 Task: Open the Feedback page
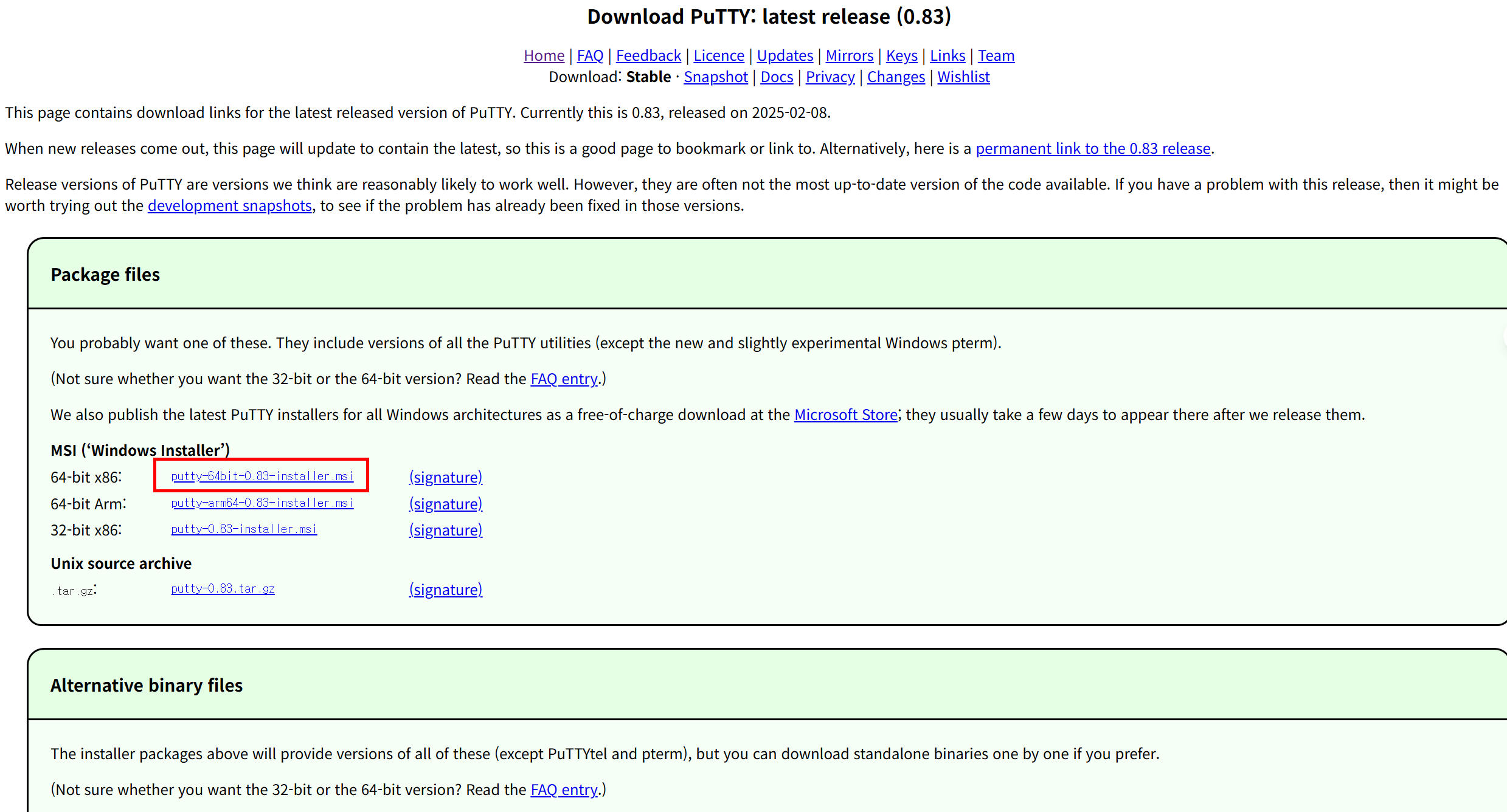coord(648,55)
